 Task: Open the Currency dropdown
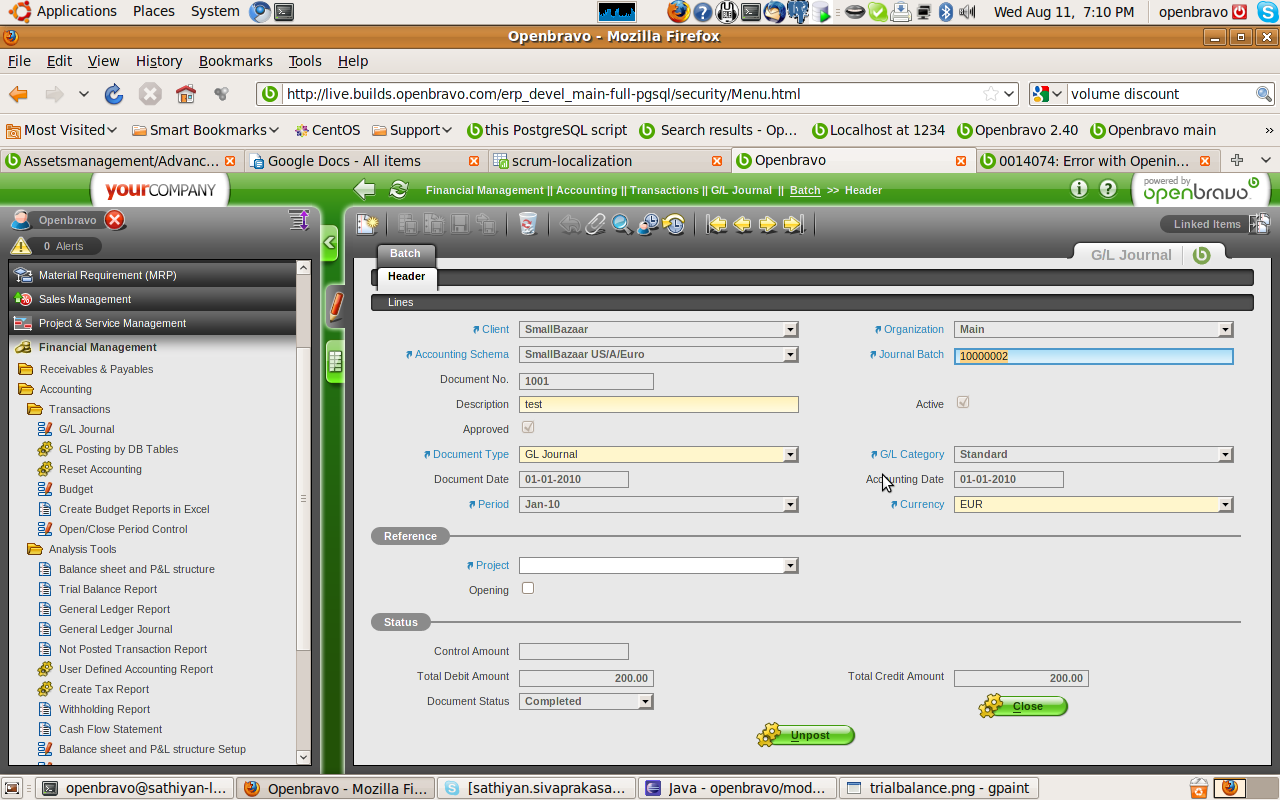pyautogui.click(x=1225, y=505)
